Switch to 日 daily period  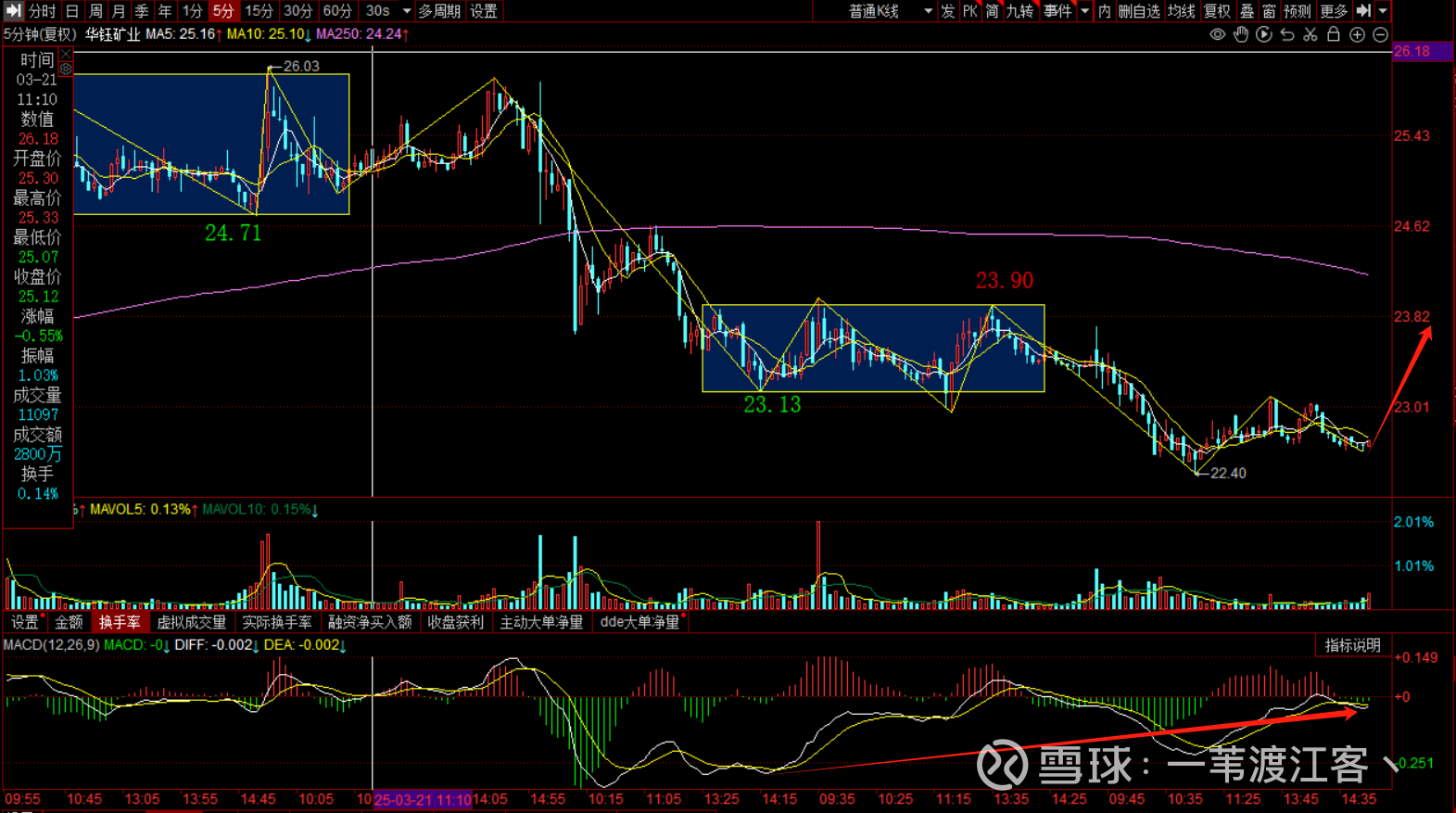coord(72,11)
